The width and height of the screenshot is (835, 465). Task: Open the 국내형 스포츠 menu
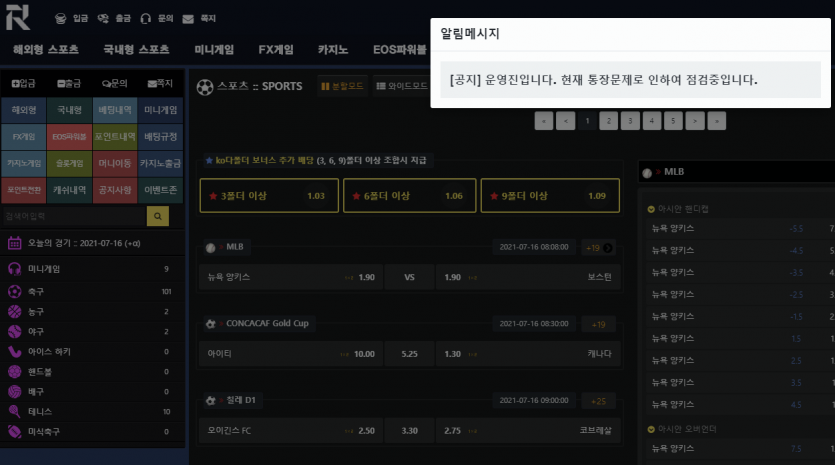(136, 50)
